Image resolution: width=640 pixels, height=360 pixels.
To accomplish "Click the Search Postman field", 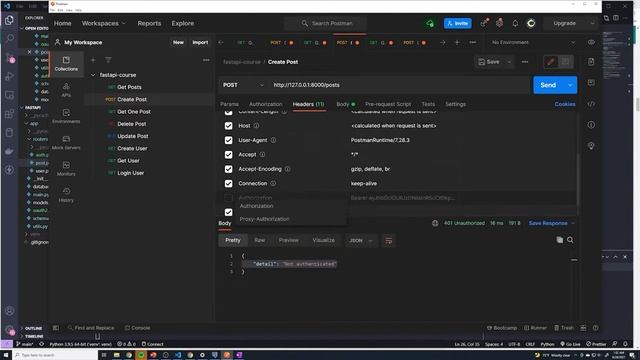I will coord(326,23).
